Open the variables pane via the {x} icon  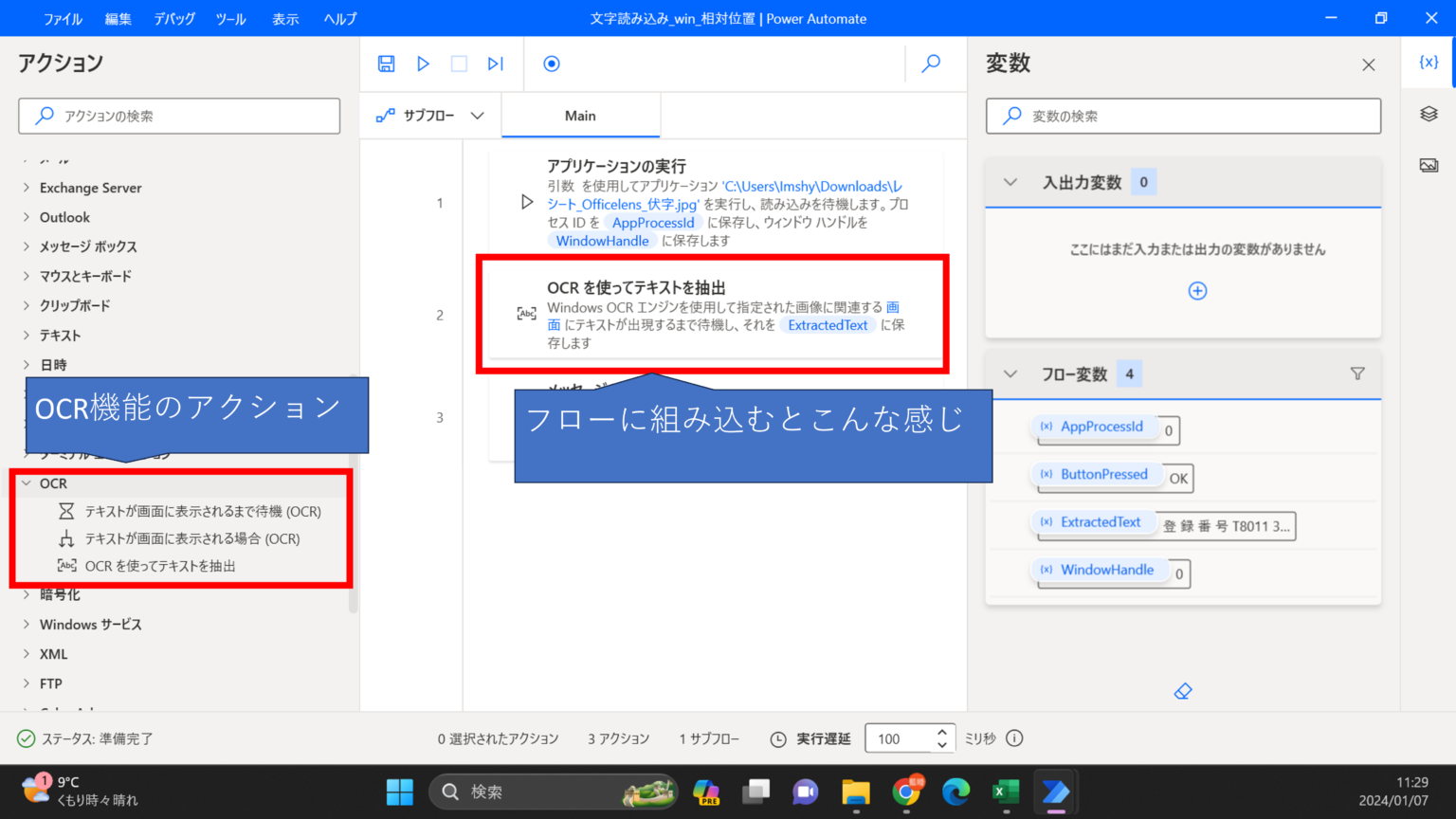[x=1429, y=61]
